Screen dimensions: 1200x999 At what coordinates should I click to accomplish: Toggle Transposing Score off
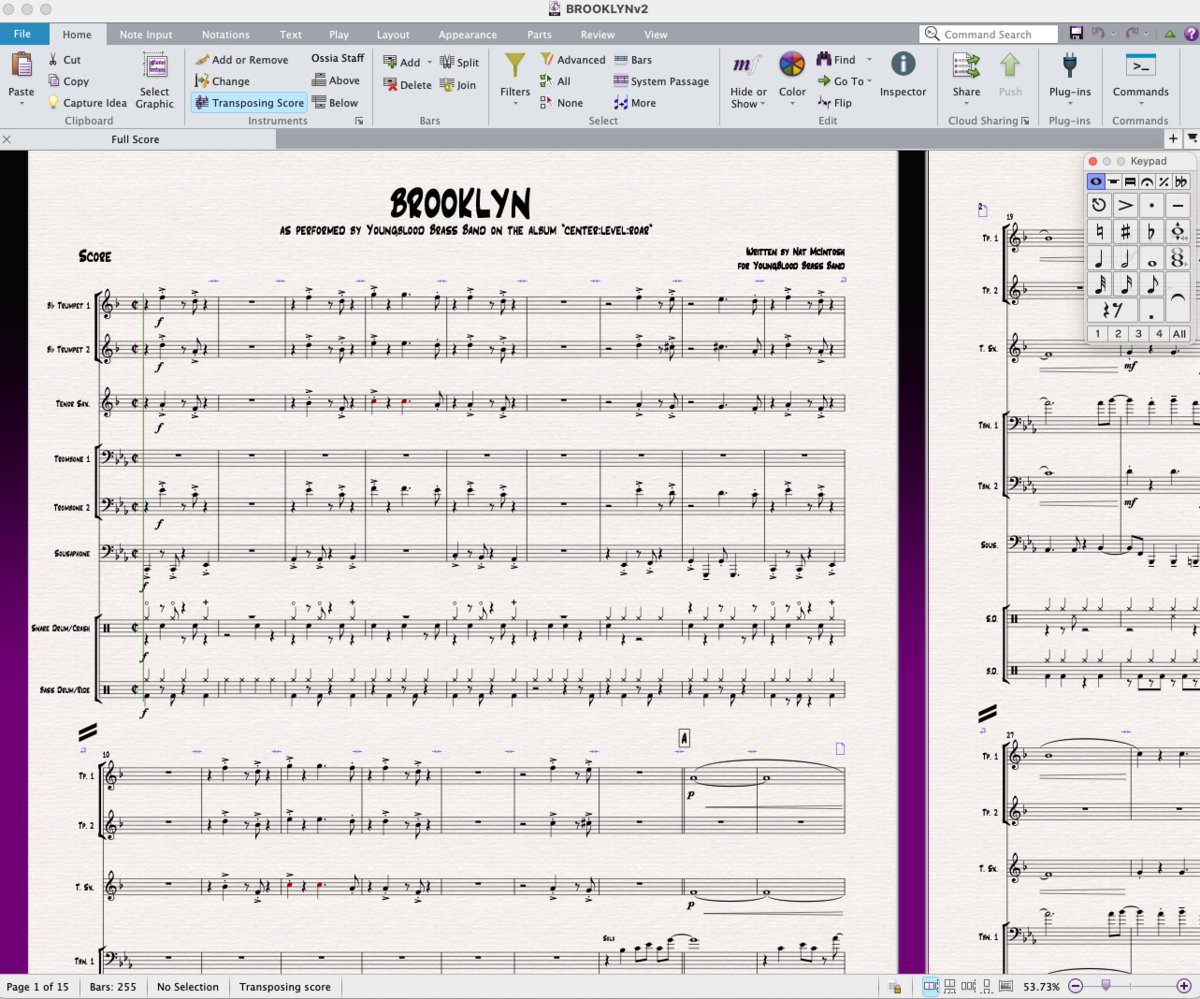coord(248,102)
